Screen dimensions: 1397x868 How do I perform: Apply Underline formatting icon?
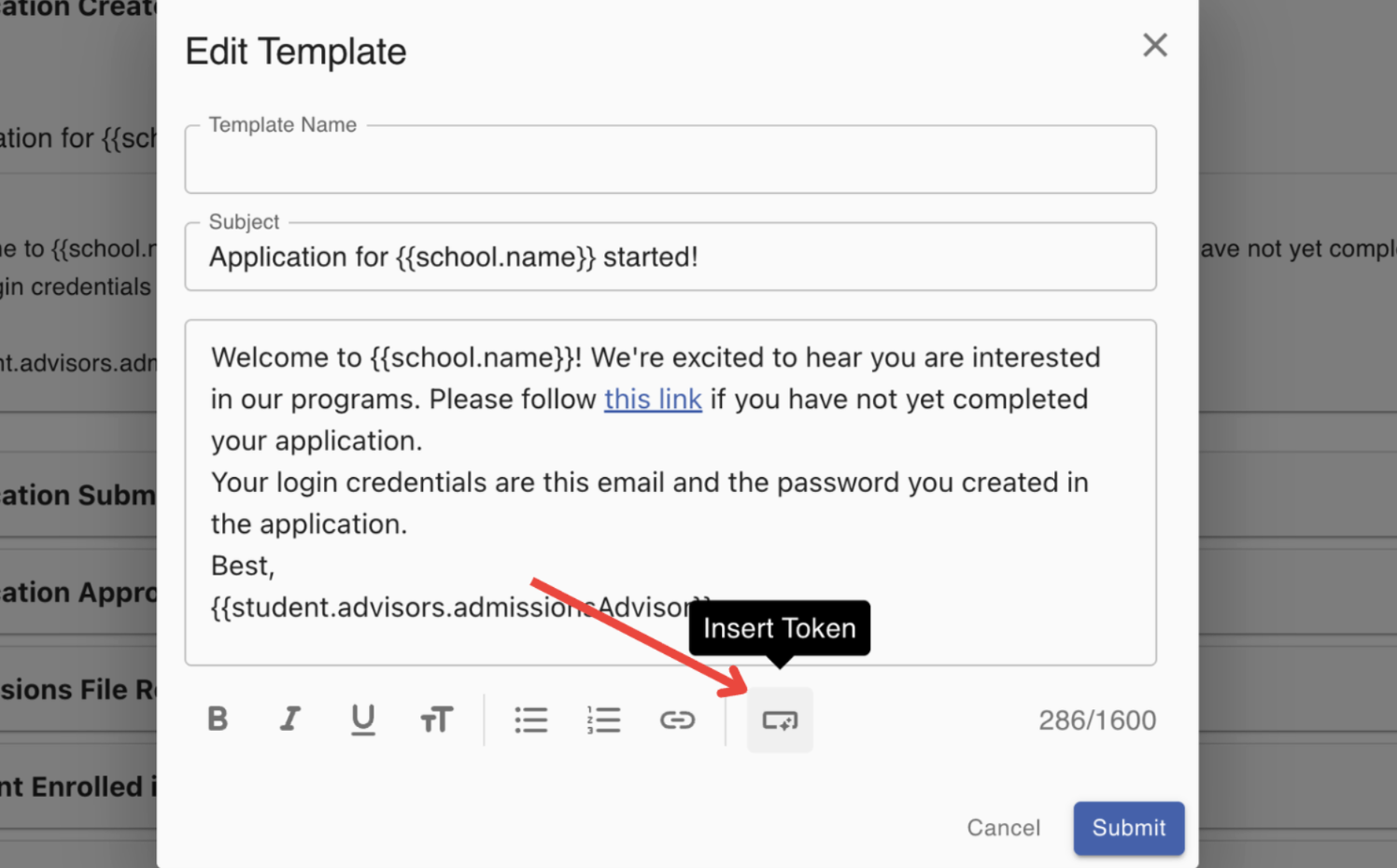[363, 720]
